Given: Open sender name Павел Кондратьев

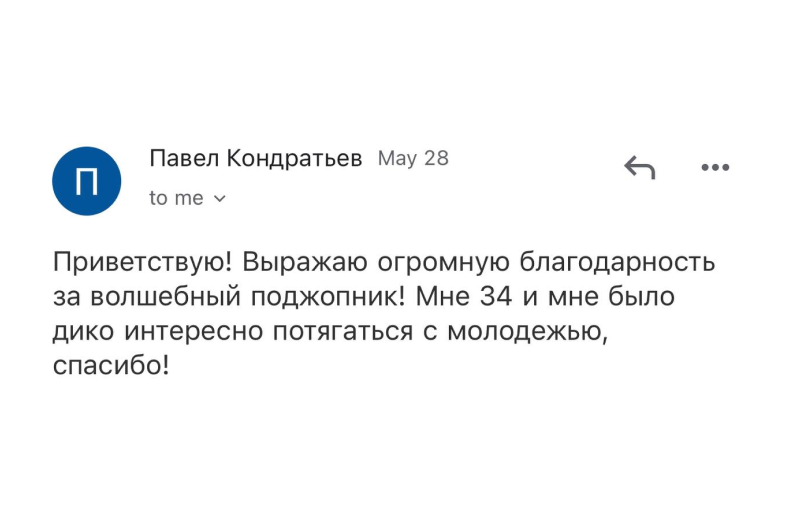Looking at the screenshot, I should pos(255,158).
